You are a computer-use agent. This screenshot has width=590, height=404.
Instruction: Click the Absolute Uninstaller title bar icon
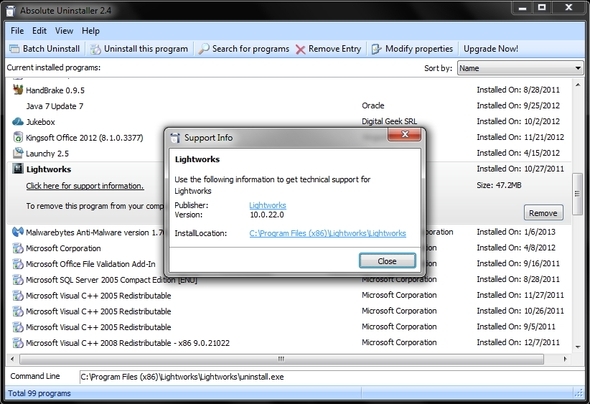click(11, 11)
